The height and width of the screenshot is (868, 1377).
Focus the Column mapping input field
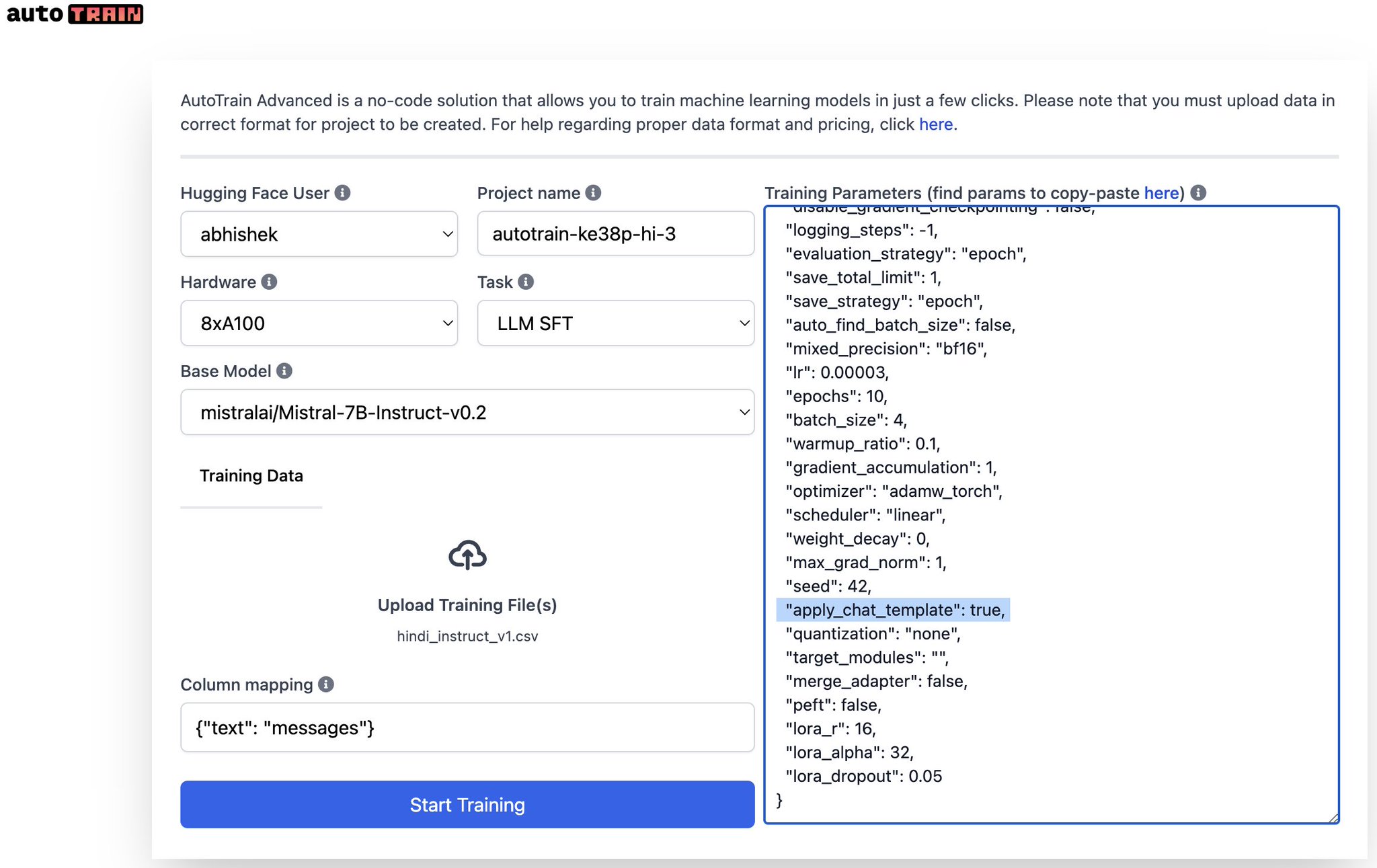(x=467, y=727)
